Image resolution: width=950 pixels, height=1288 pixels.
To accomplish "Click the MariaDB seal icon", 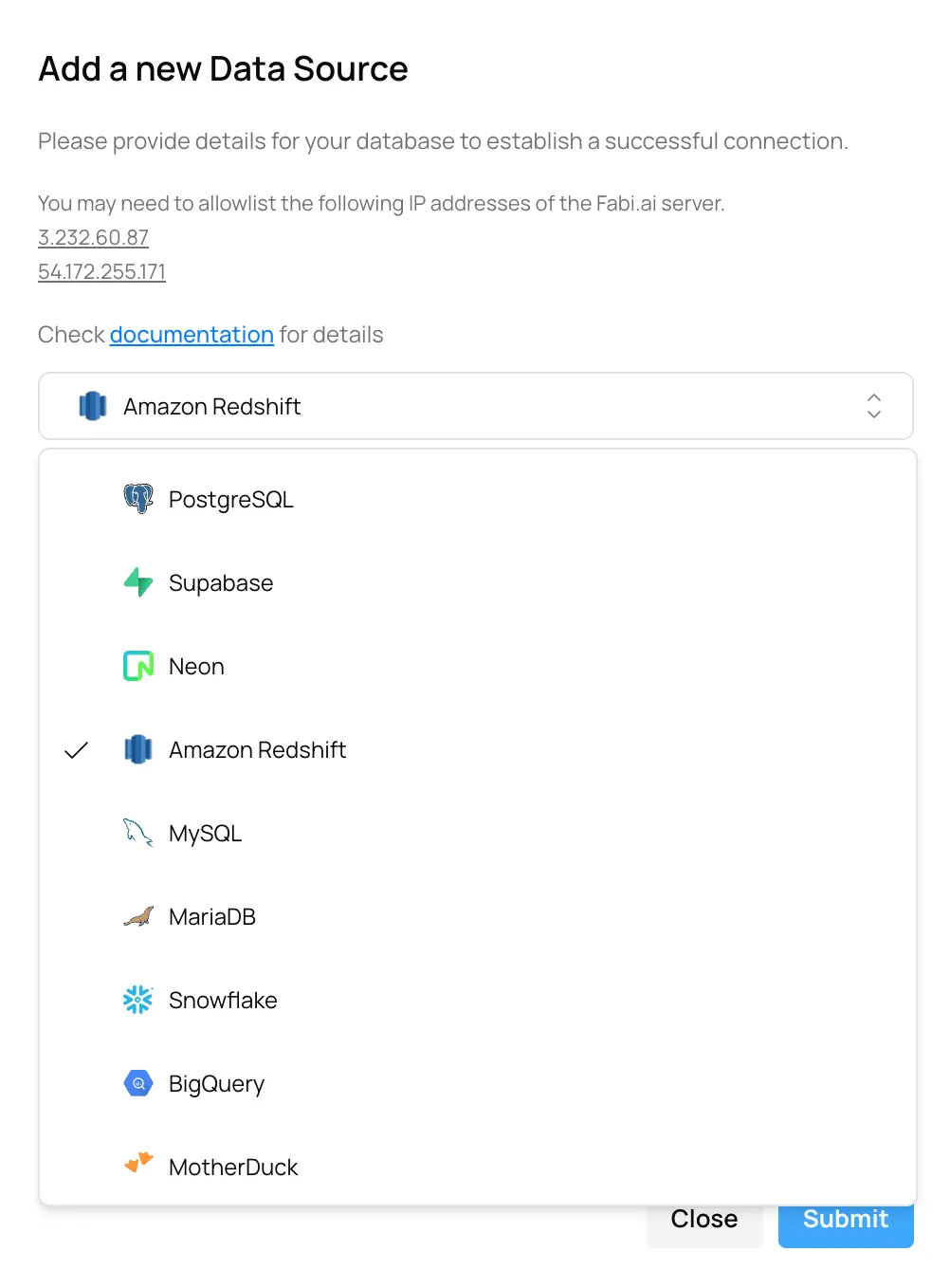I will [138, 916].
